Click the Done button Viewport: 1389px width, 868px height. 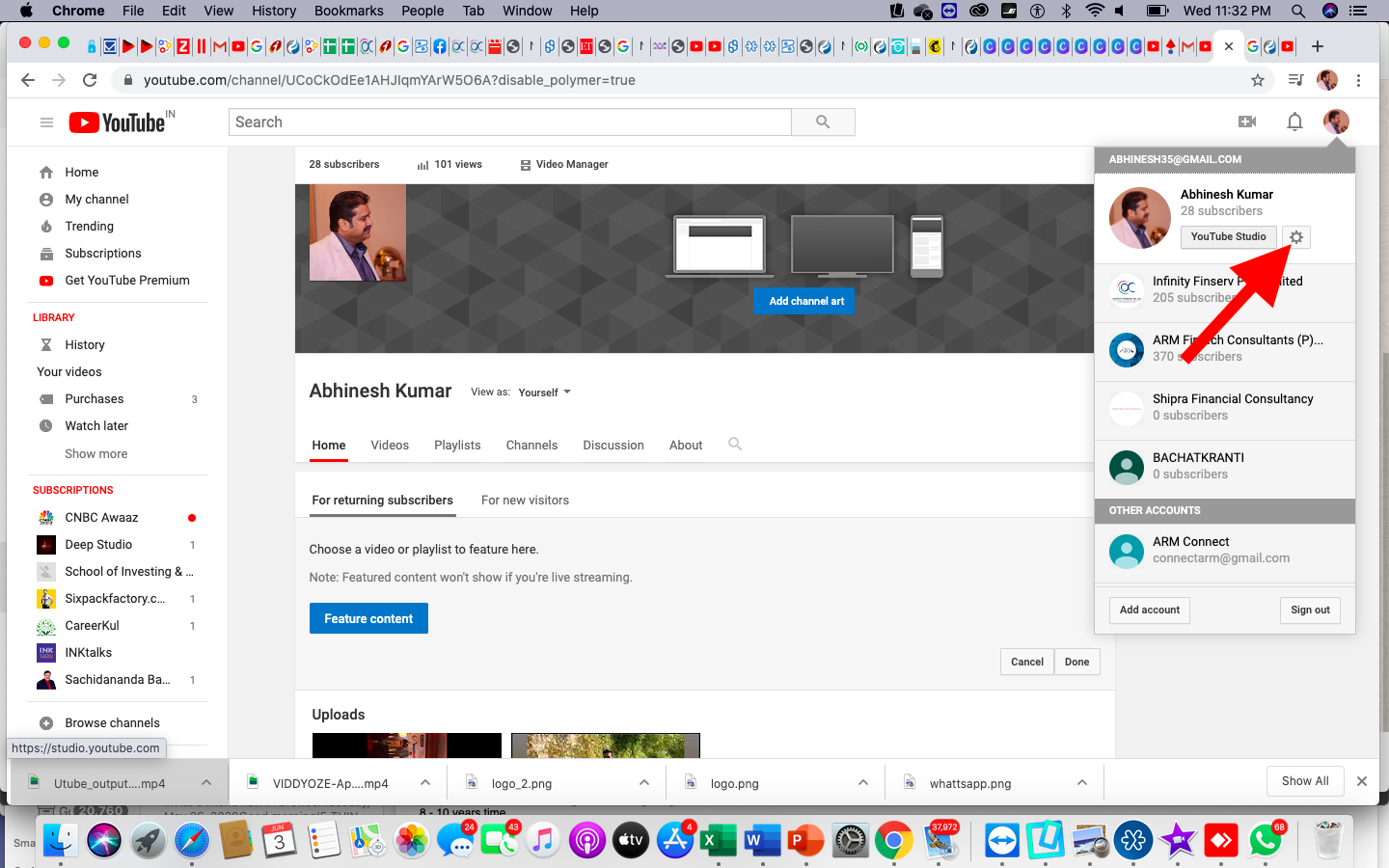click(x=1076, y=662)
